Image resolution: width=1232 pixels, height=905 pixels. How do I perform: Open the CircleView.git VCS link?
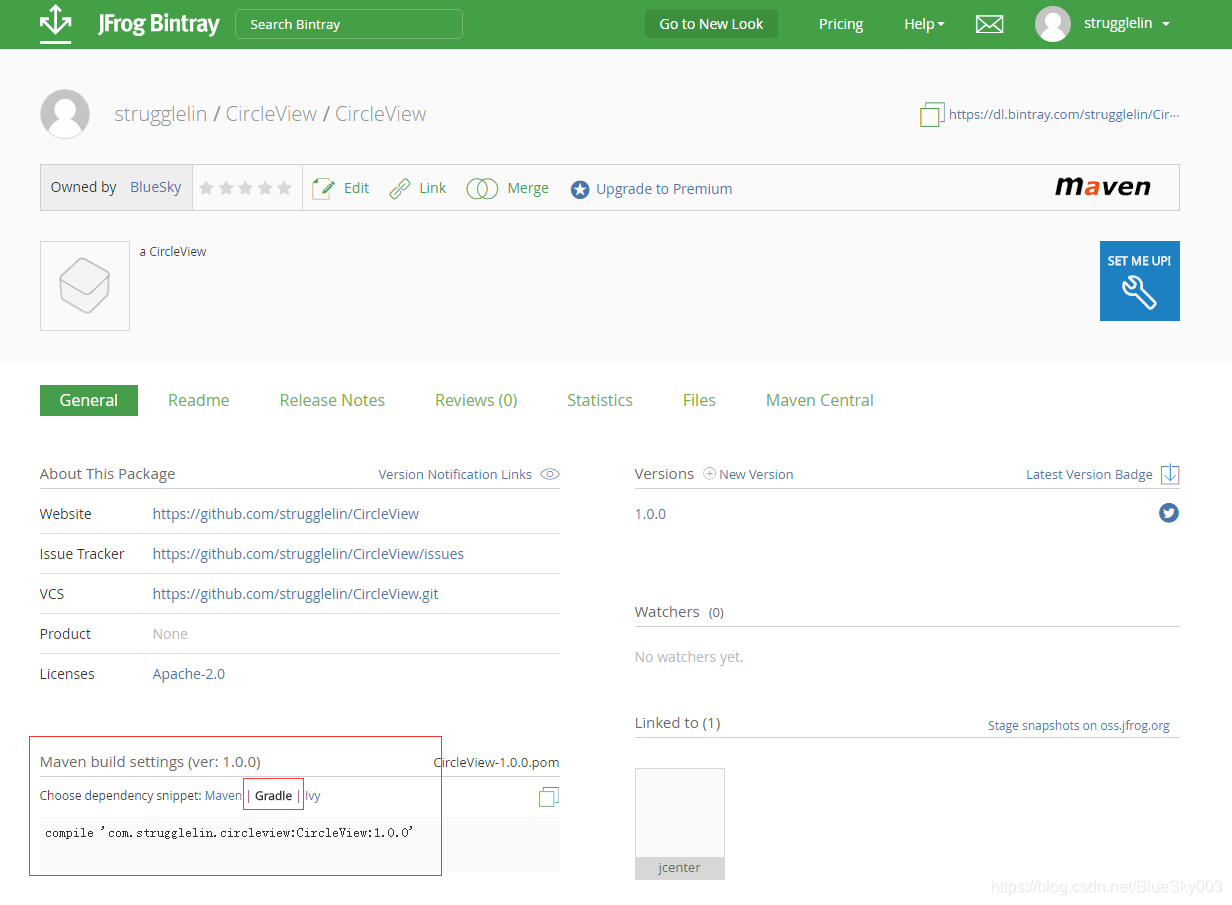point(295,594)
